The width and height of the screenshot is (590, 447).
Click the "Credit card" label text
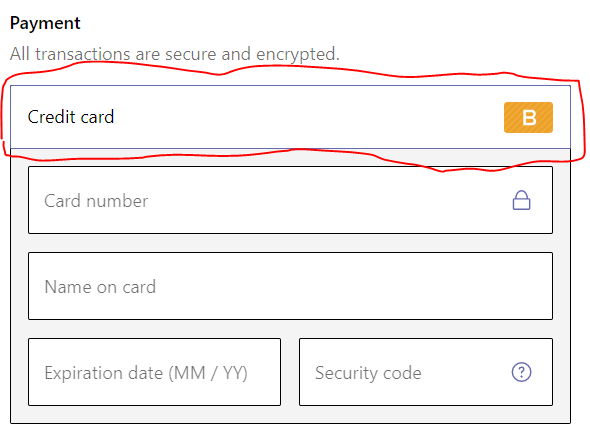(x=71, y=117)
